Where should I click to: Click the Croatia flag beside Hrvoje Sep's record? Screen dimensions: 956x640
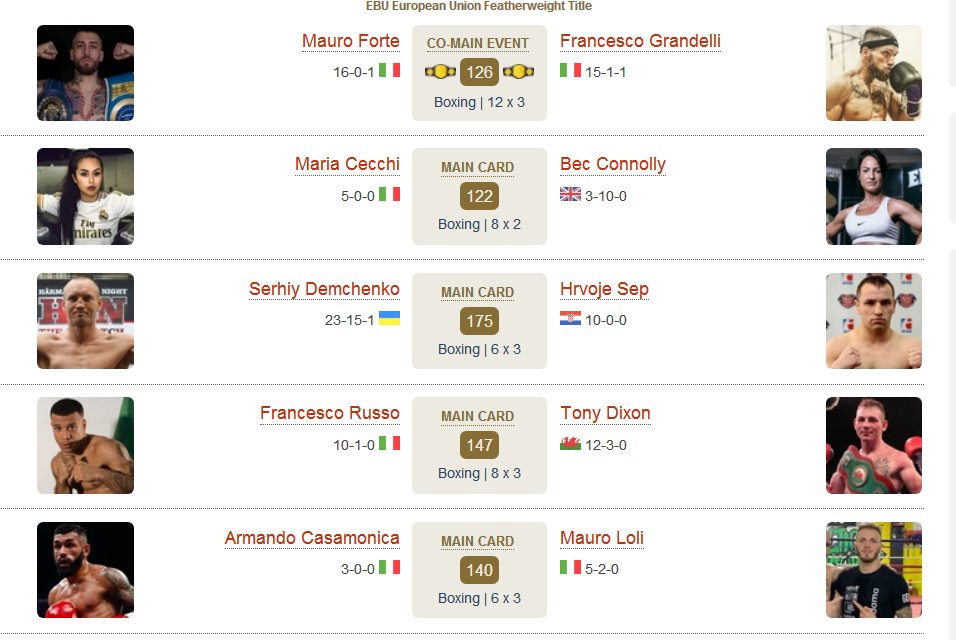pyautogui.click(x=570, y=318)
